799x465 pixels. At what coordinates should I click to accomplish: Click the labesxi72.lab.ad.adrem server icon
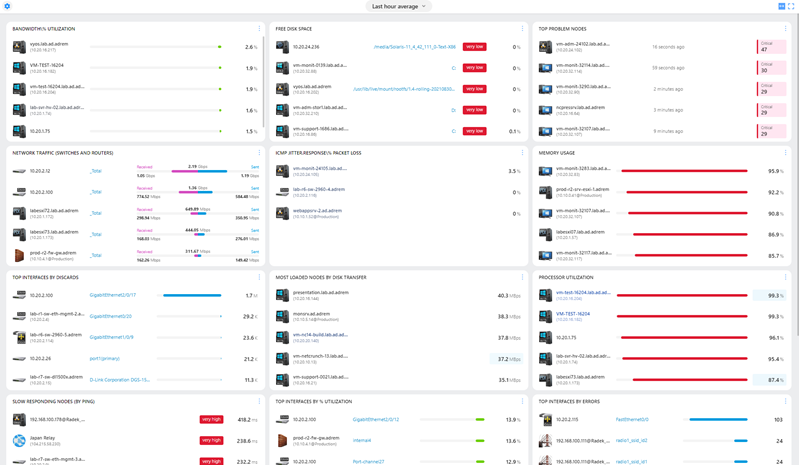point(19,213)
